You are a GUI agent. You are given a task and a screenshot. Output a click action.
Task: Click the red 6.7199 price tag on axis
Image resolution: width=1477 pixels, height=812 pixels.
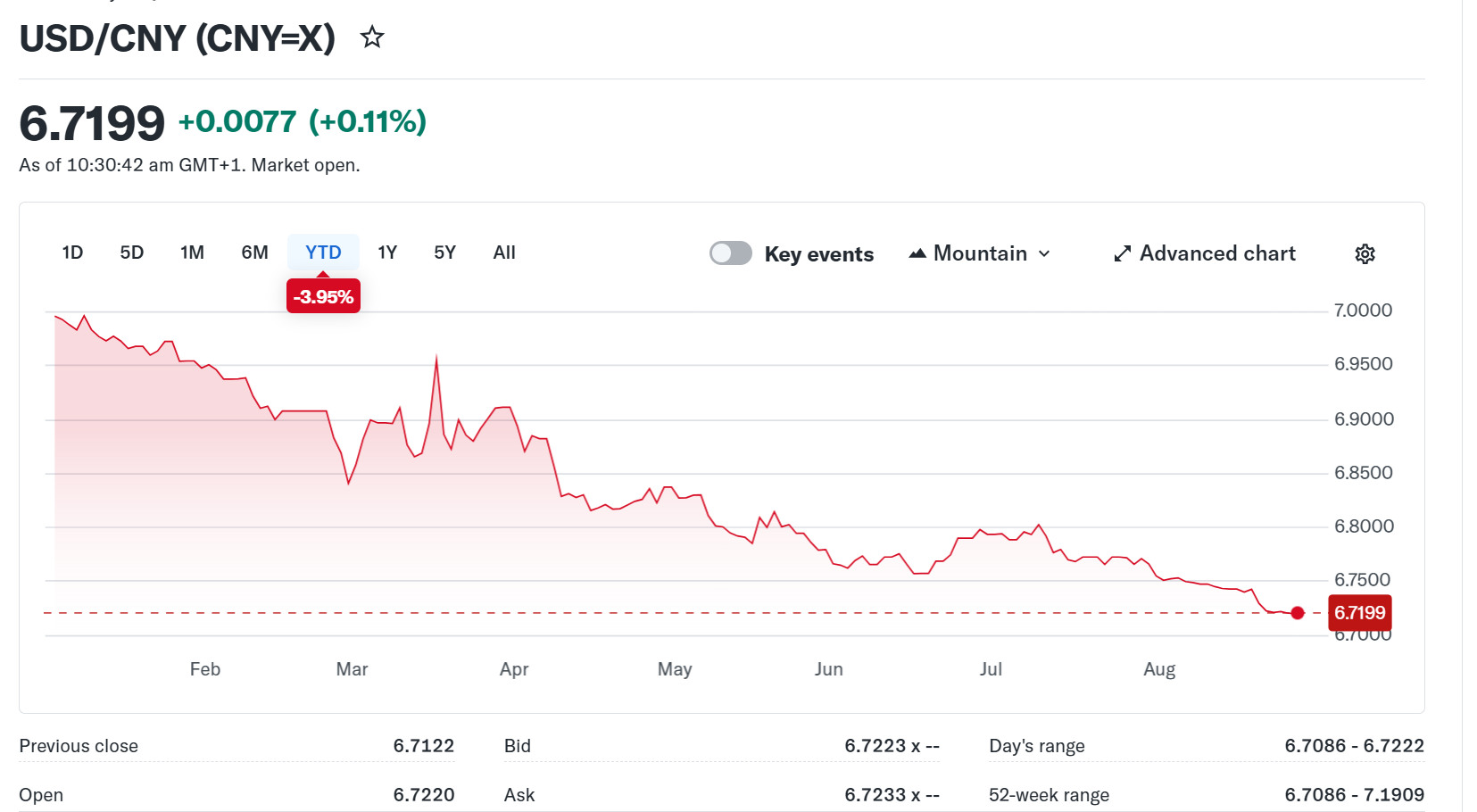(x=1360, y=613)
